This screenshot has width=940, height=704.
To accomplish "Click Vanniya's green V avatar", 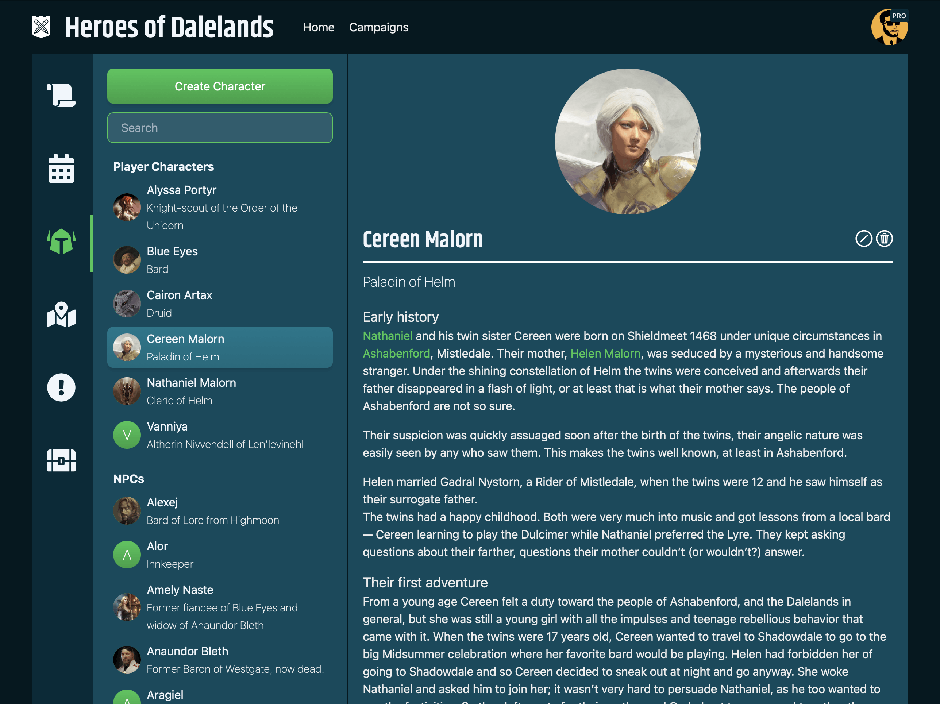I will pos(126,435).
